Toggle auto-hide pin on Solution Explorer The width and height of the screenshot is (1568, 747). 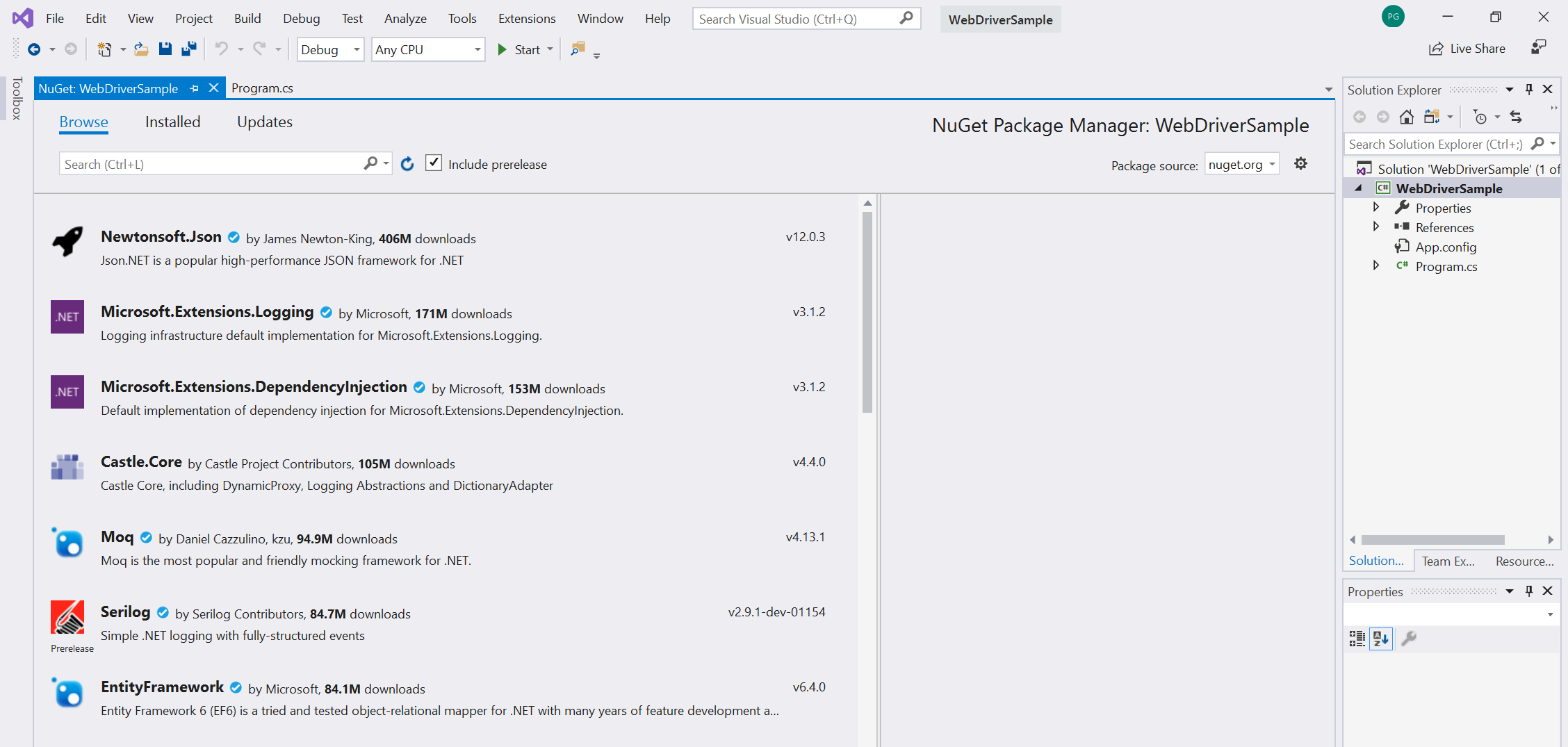1528,89
